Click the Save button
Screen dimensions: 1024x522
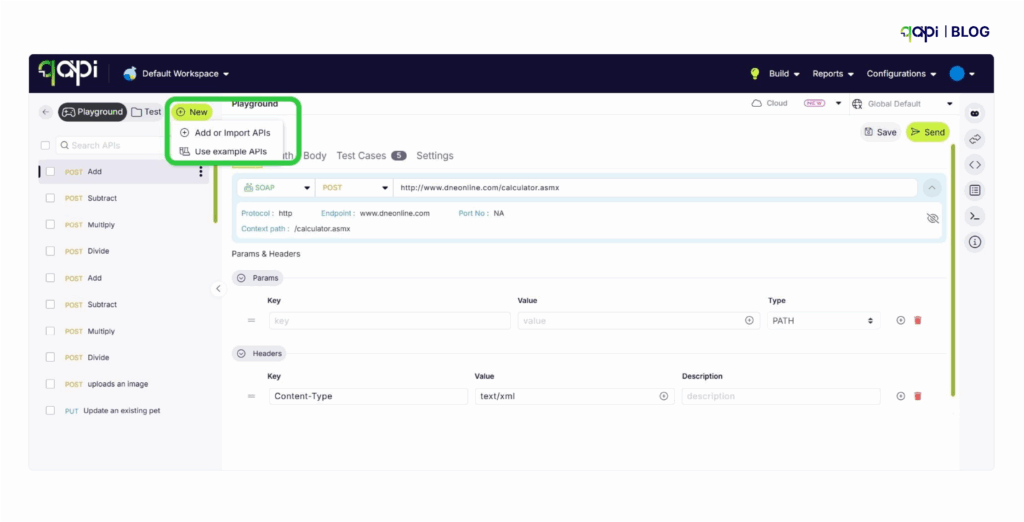879,132
